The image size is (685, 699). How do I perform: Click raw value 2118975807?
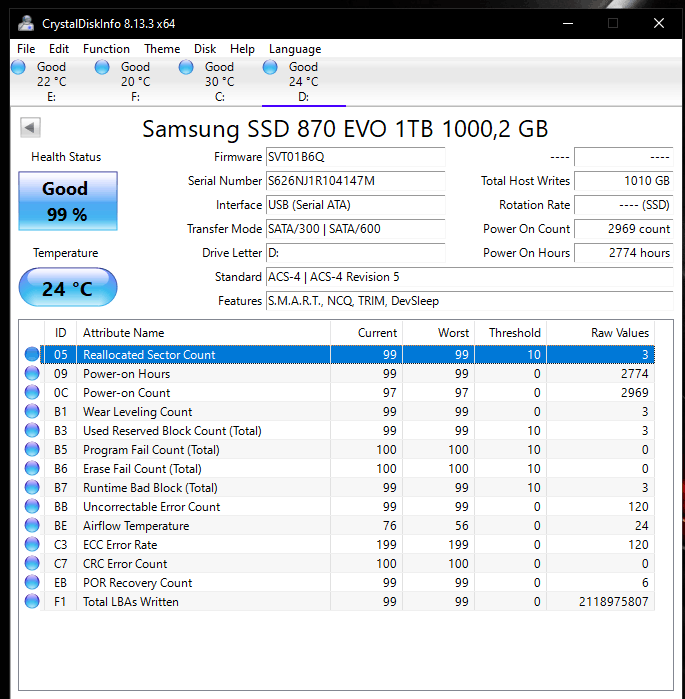pyautogui.click(x=613, y=602)
